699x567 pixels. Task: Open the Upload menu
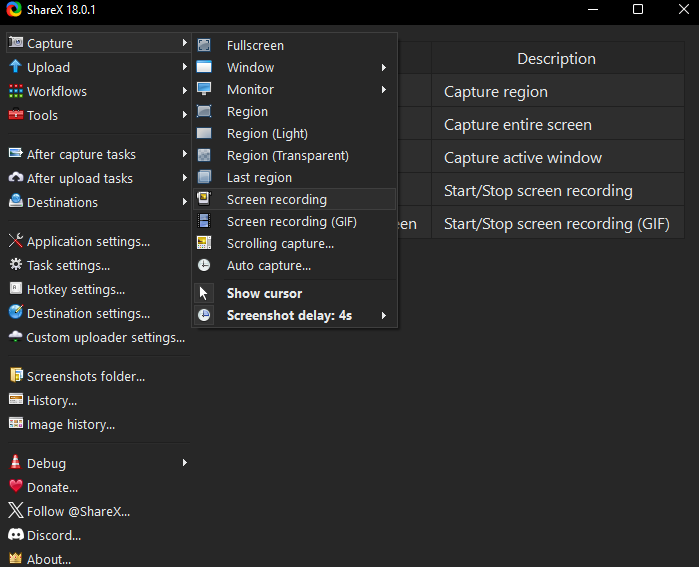point(48,67)
